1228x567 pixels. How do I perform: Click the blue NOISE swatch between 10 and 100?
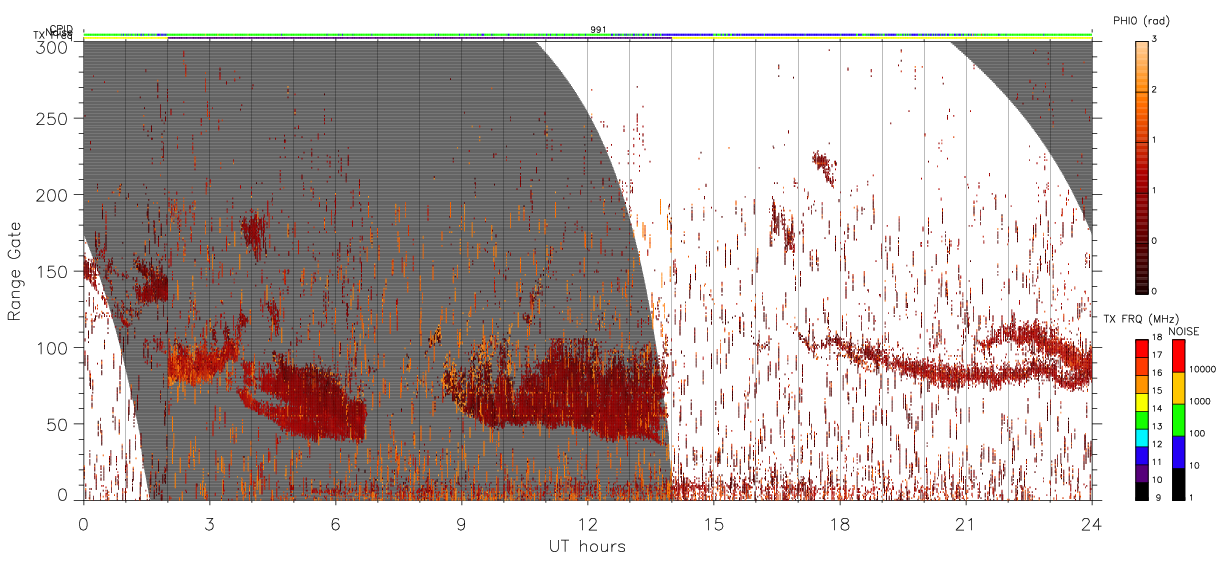click(x=1177, y=452)
